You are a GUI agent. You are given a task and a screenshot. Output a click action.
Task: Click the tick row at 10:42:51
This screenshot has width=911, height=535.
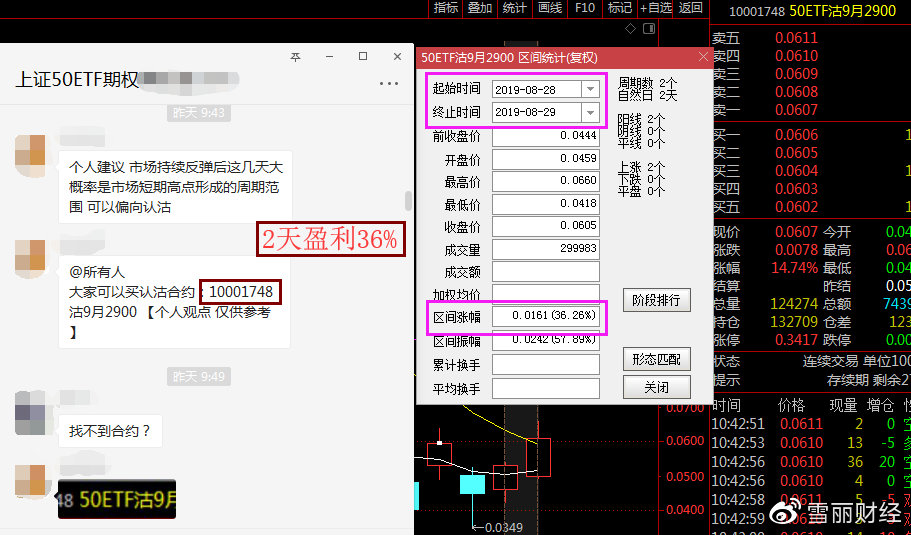[x=811, y=424]
